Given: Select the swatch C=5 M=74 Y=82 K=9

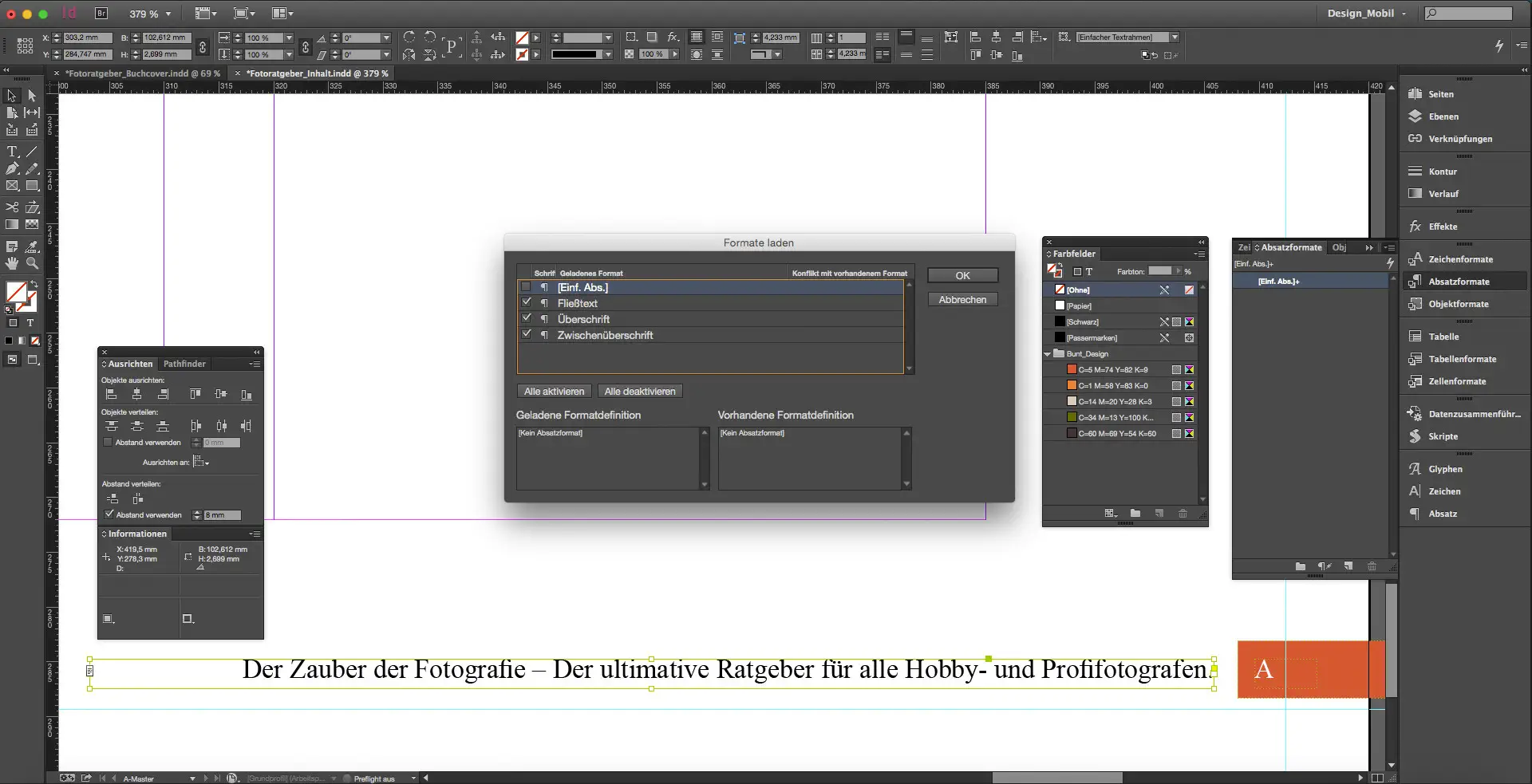Looking at the screenshot, I should click(1109, 369).
